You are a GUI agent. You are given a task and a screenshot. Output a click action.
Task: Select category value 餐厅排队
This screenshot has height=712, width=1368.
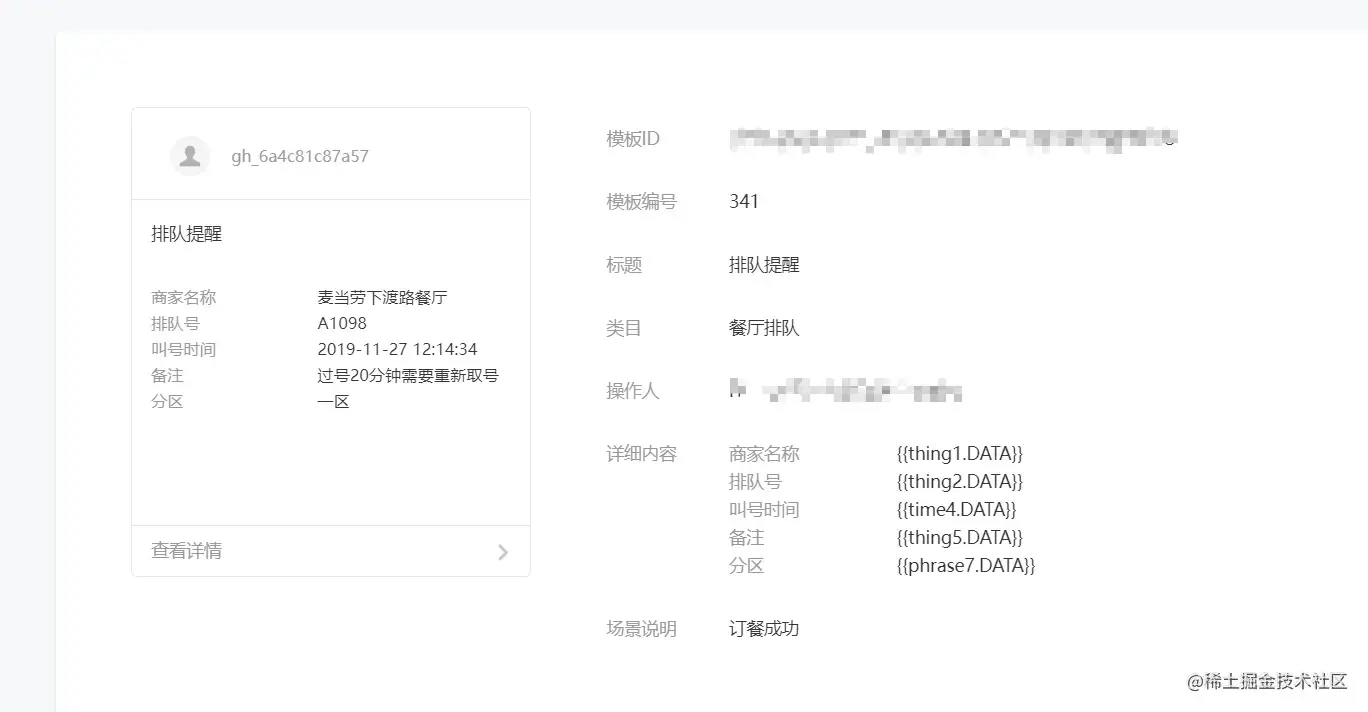[x=764, y=328]
